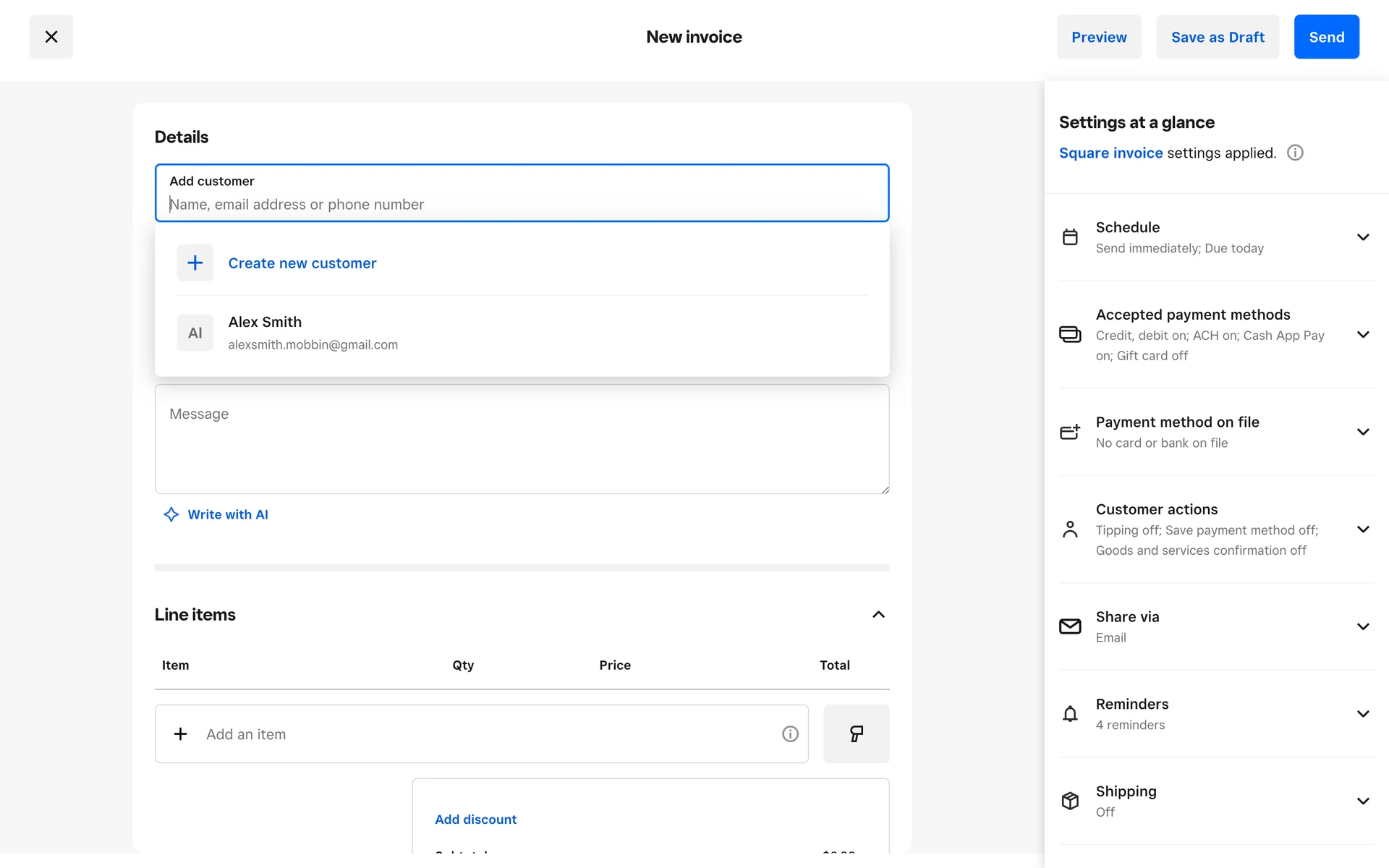Click the Share via envelope icon
This screenshot has width=1389, height=868.
[1070, 626]
